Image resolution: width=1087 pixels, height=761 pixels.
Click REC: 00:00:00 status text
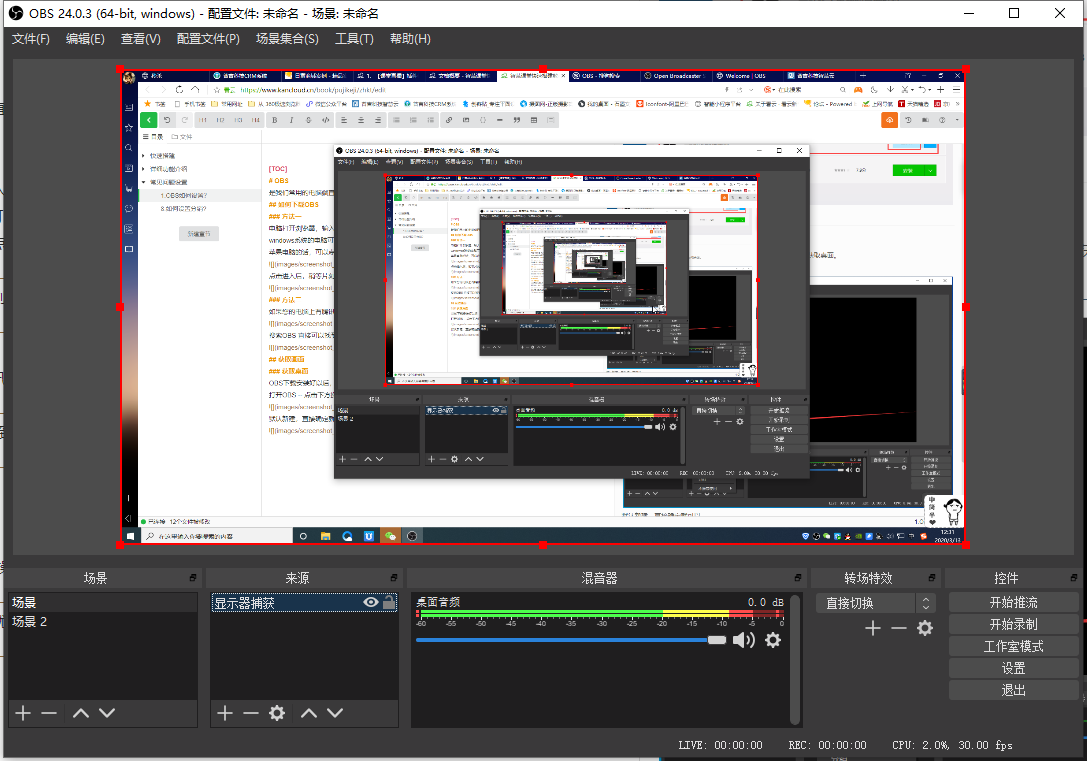[x=827, y=745]
